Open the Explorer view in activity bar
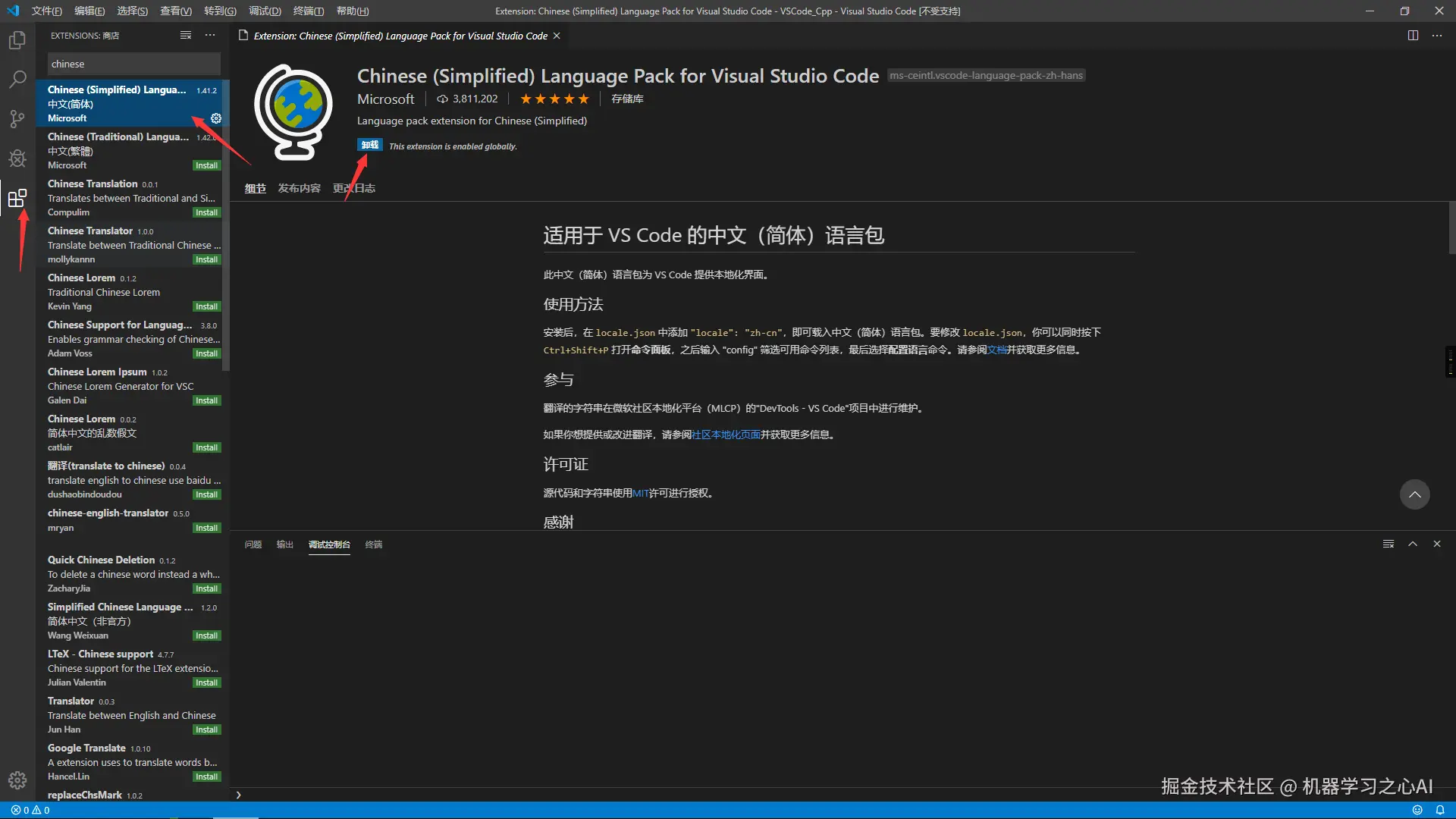The image size is (1456, 819). pyautogui.click(x=17, y=40)
